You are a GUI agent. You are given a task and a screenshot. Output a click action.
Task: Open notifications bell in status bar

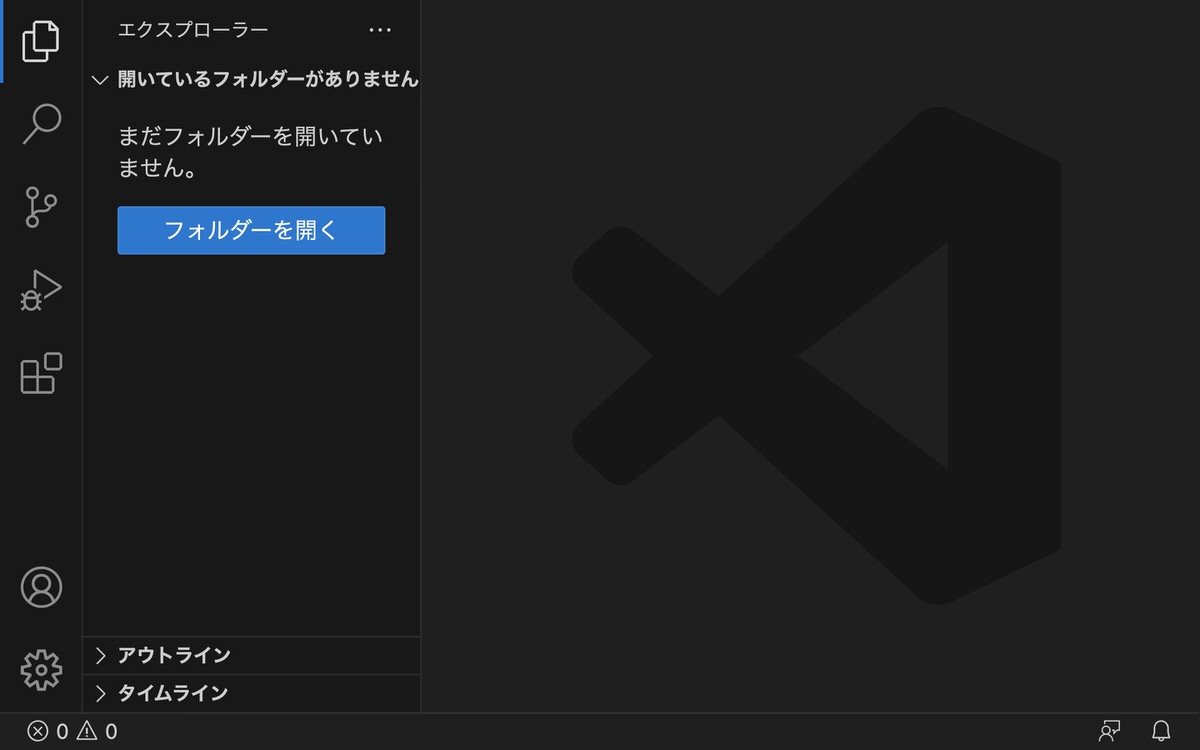click(1161, 731)
